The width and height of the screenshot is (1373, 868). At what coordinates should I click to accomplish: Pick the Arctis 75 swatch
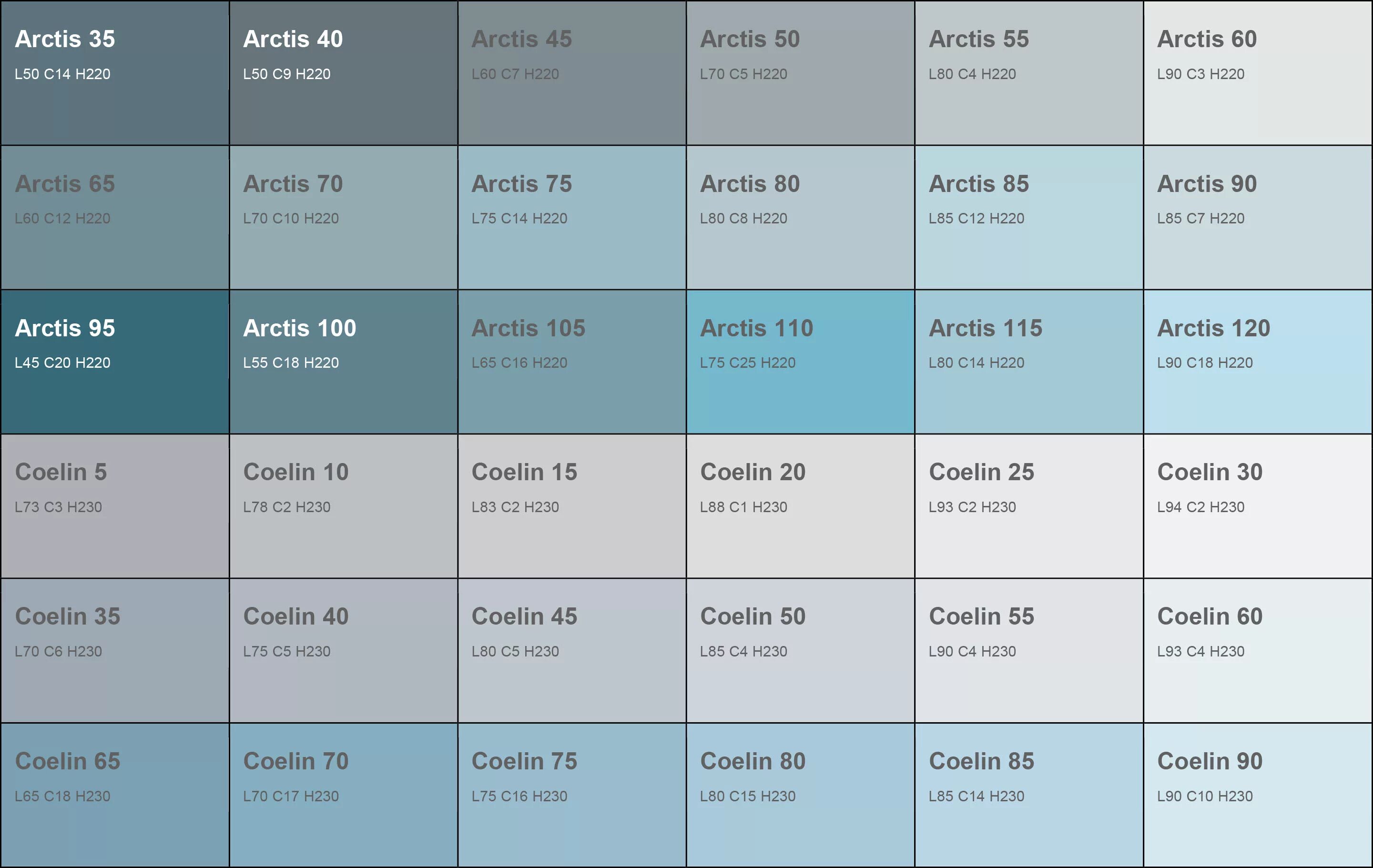572,217
